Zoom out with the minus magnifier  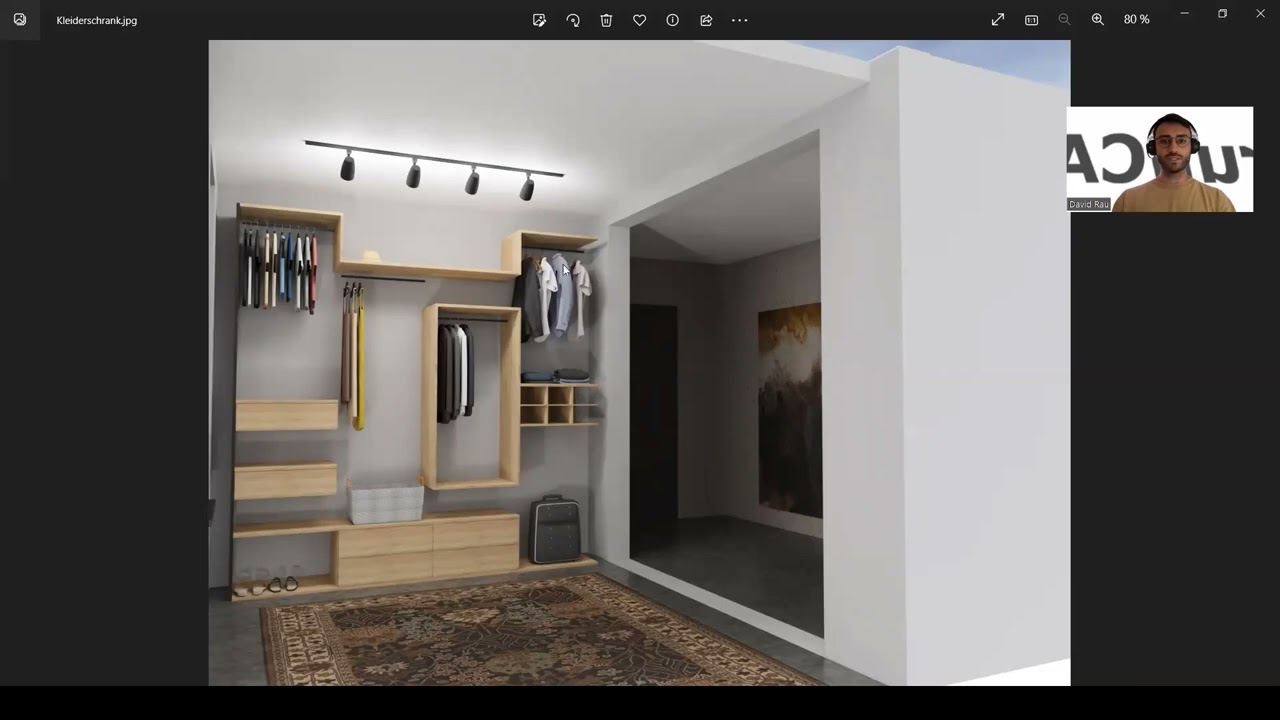tap(1064, 20)
